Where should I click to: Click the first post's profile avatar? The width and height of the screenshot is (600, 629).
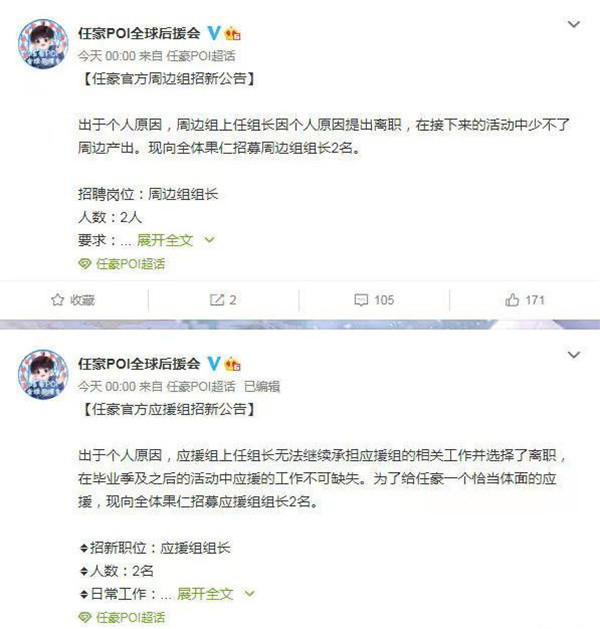43,44
